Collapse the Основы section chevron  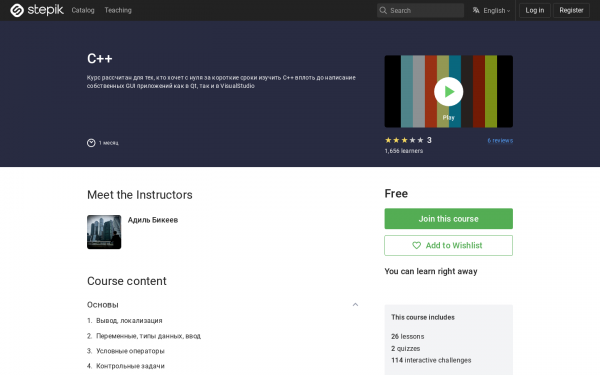click(x=355, y=305)
